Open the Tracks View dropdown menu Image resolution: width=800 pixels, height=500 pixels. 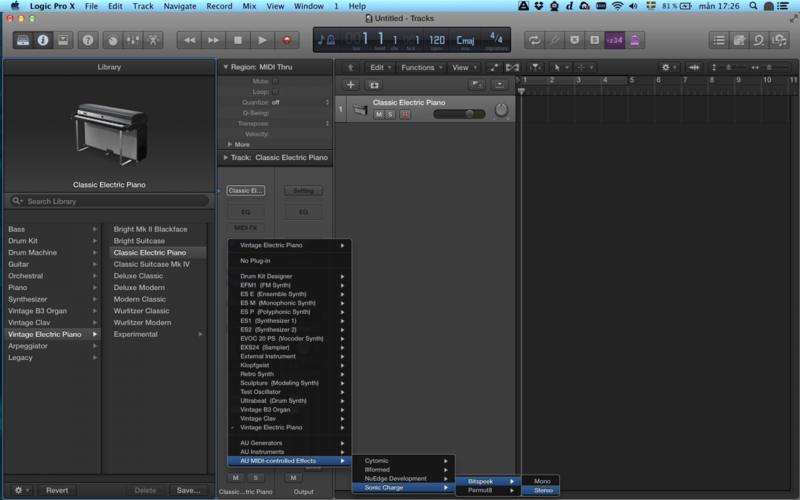point(464,67)
